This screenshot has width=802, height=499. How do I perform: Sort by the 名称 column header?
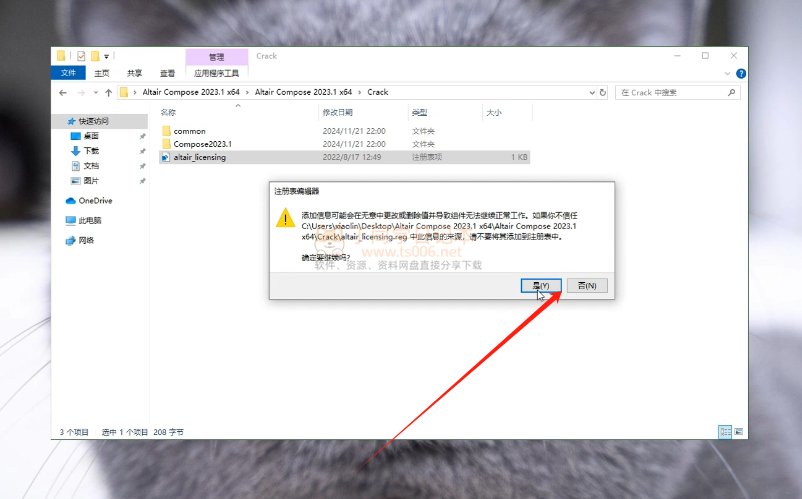[168, 112]
